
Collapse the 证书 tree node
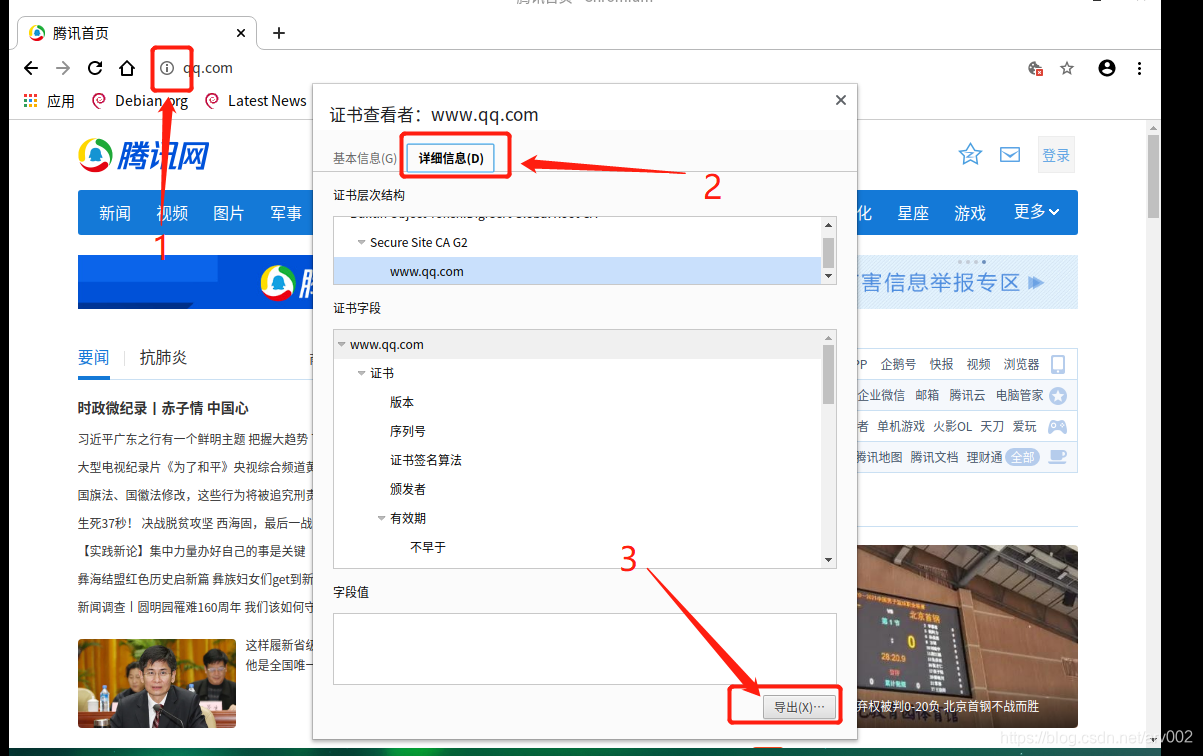click(362, 371)
